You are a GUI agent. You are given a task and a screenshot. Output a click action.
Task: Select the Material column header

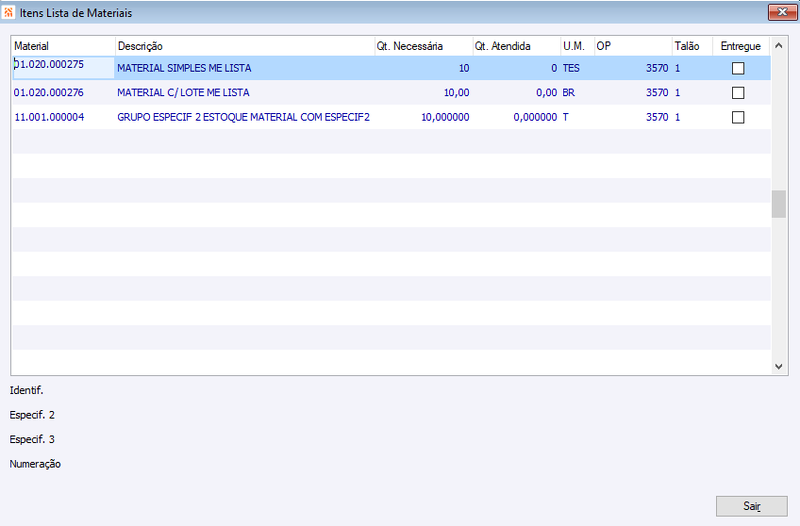(64, 46)
